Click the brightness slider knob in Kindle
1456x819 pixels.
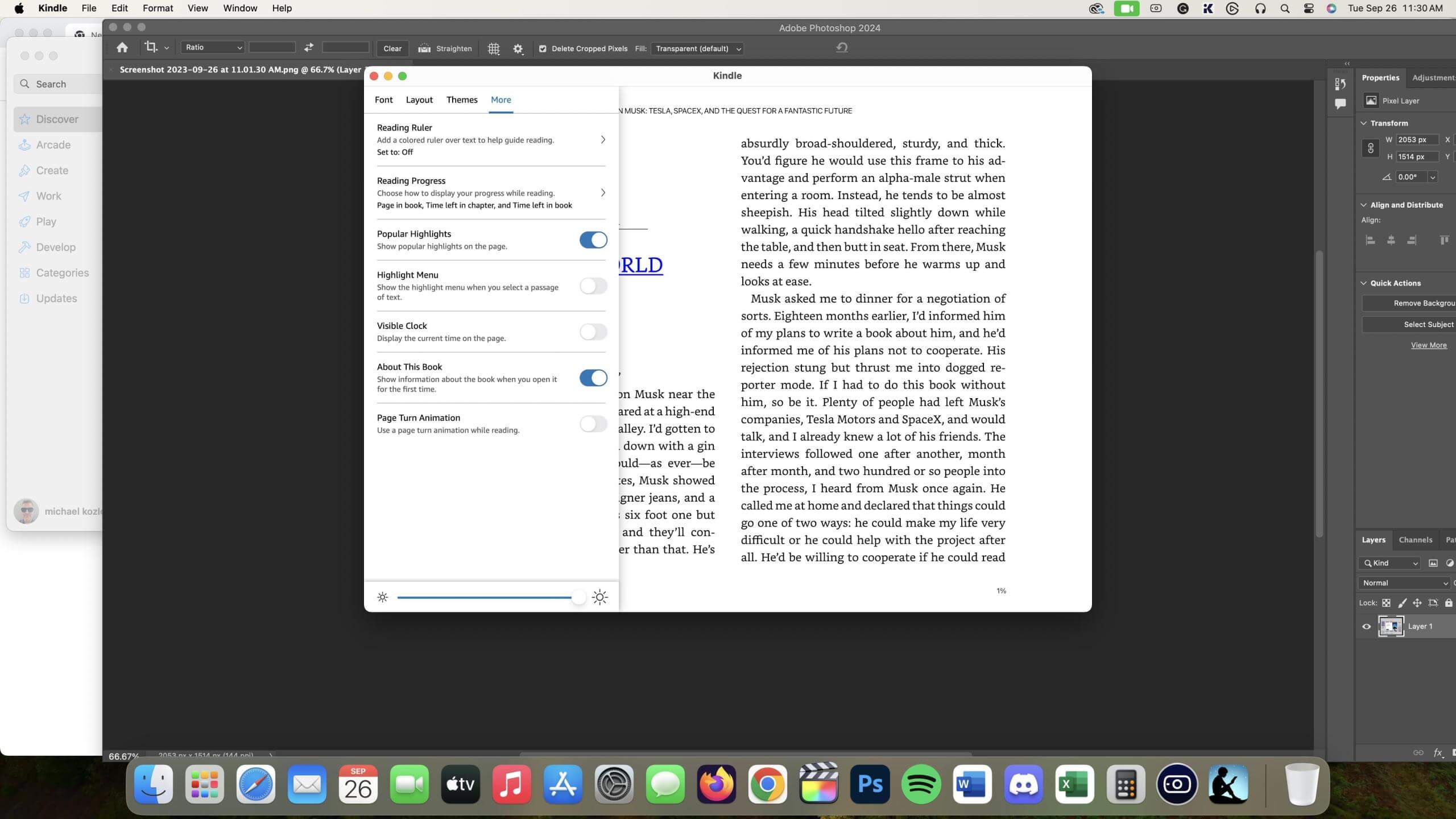[578, 597]
